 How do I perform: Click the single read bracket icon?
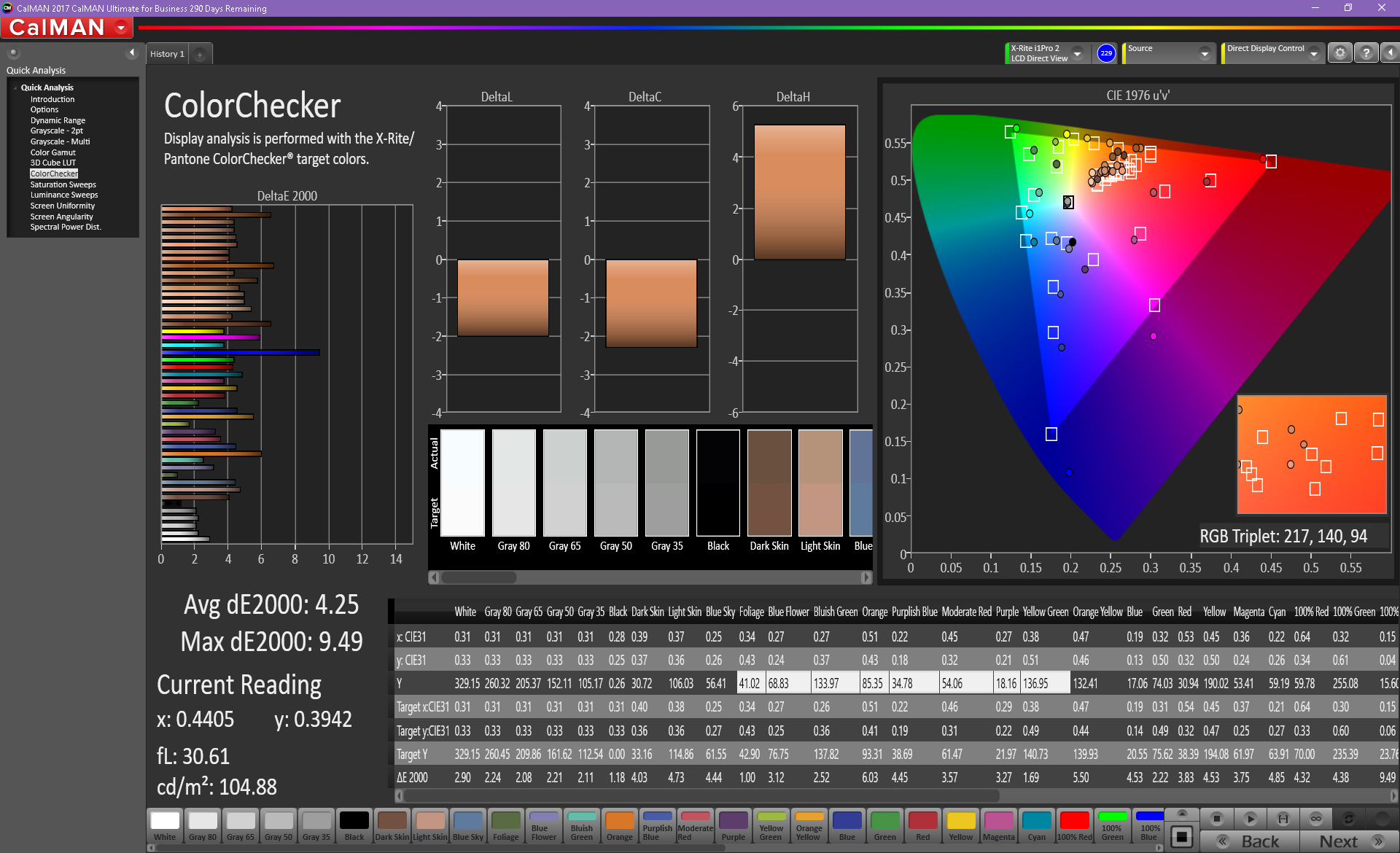pyautogui.click(x=1283, y=819)
